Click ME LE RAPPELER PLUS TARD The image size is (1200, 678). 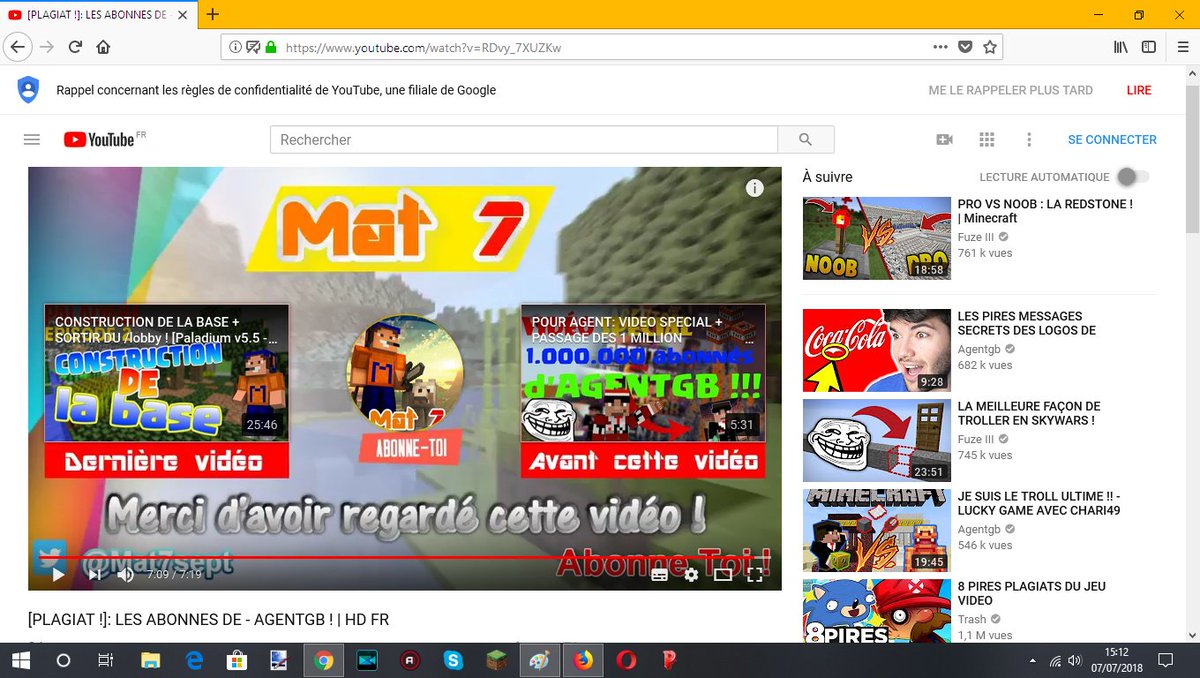click(x=1010, y=90)
